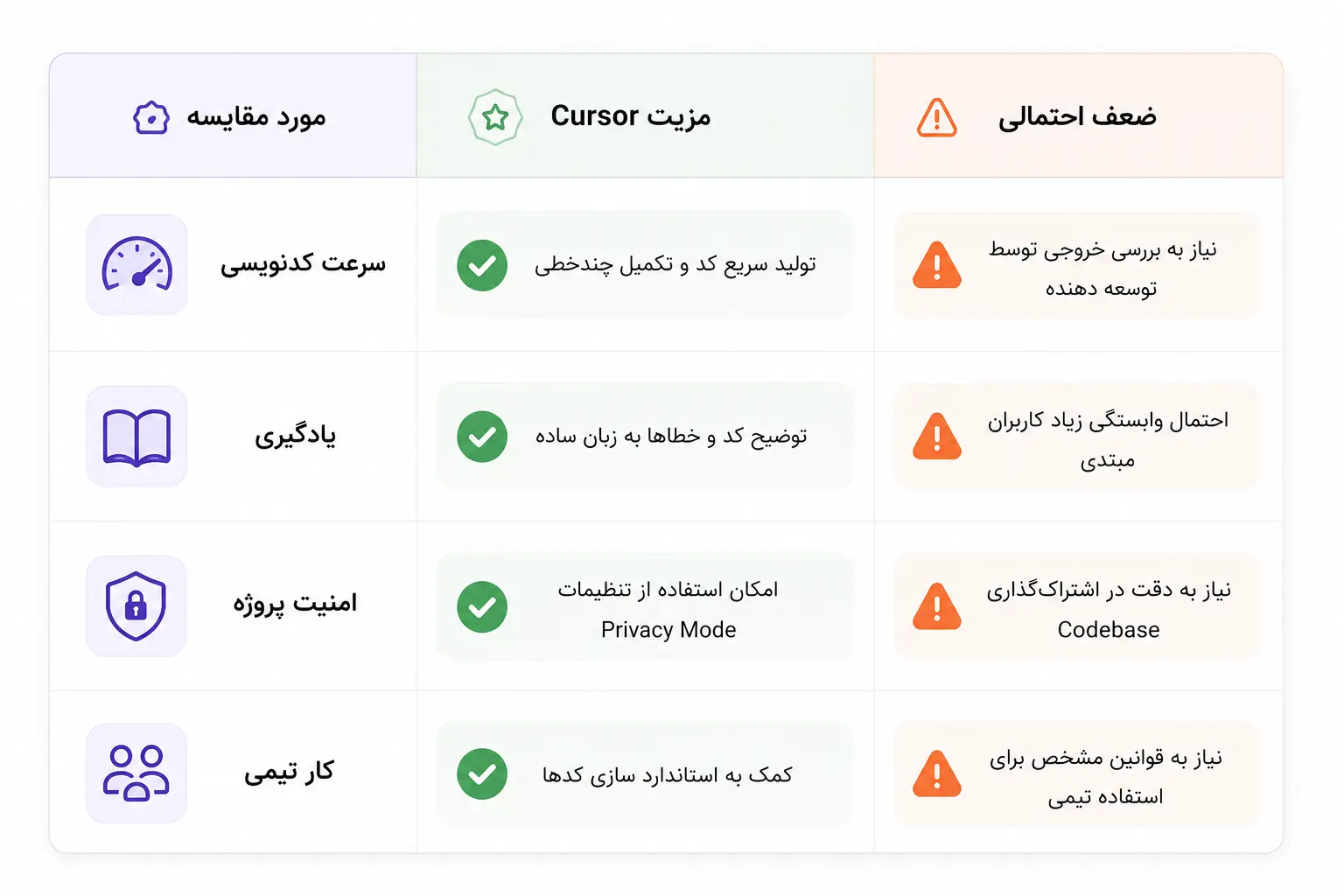Image resolution: width=1344 pixels, height=896 pixels.
Task: Click the purple badge icon in comparison header
Action: click(151, 117)
